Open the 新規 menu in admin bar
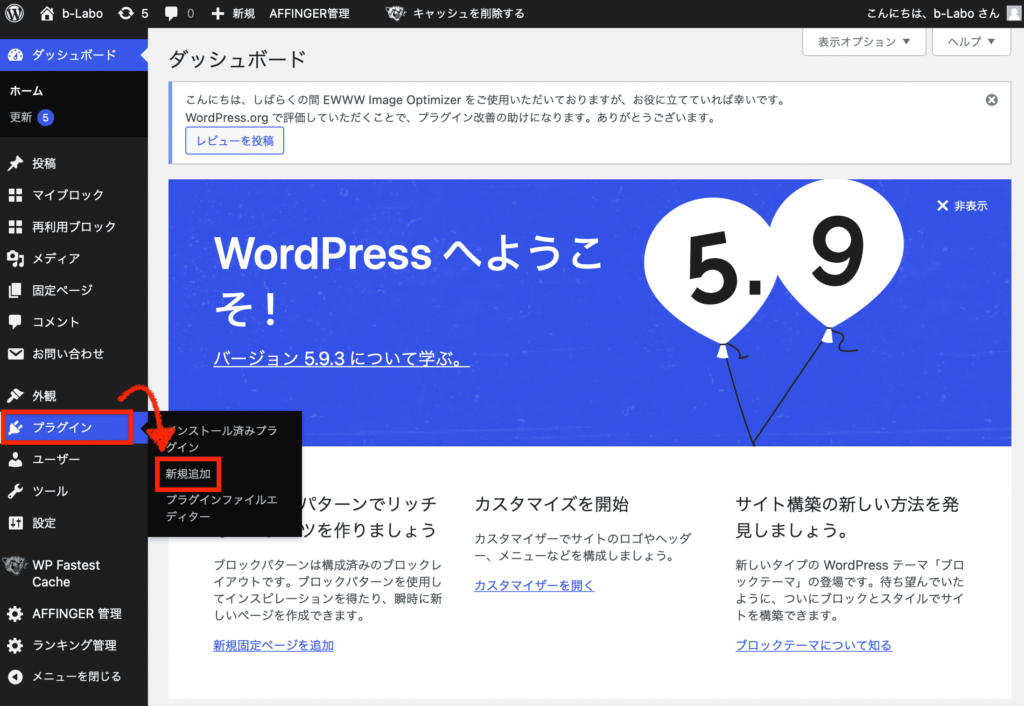This screenshot has height=706, width=1024. tap(233, 13)
